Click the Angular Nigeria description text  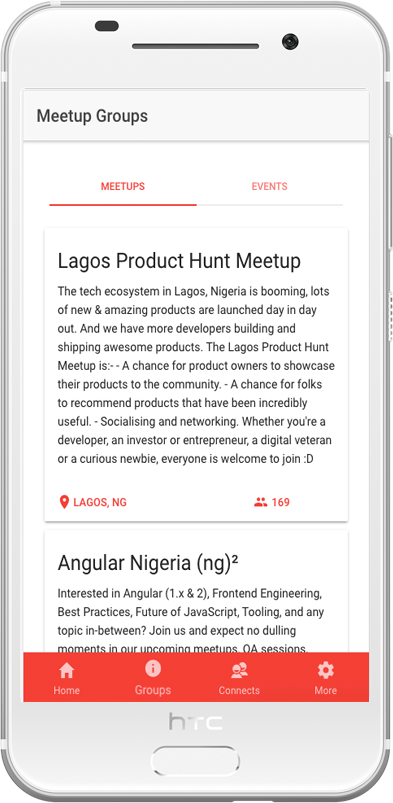pyautogui.click(x=191, y=621)
